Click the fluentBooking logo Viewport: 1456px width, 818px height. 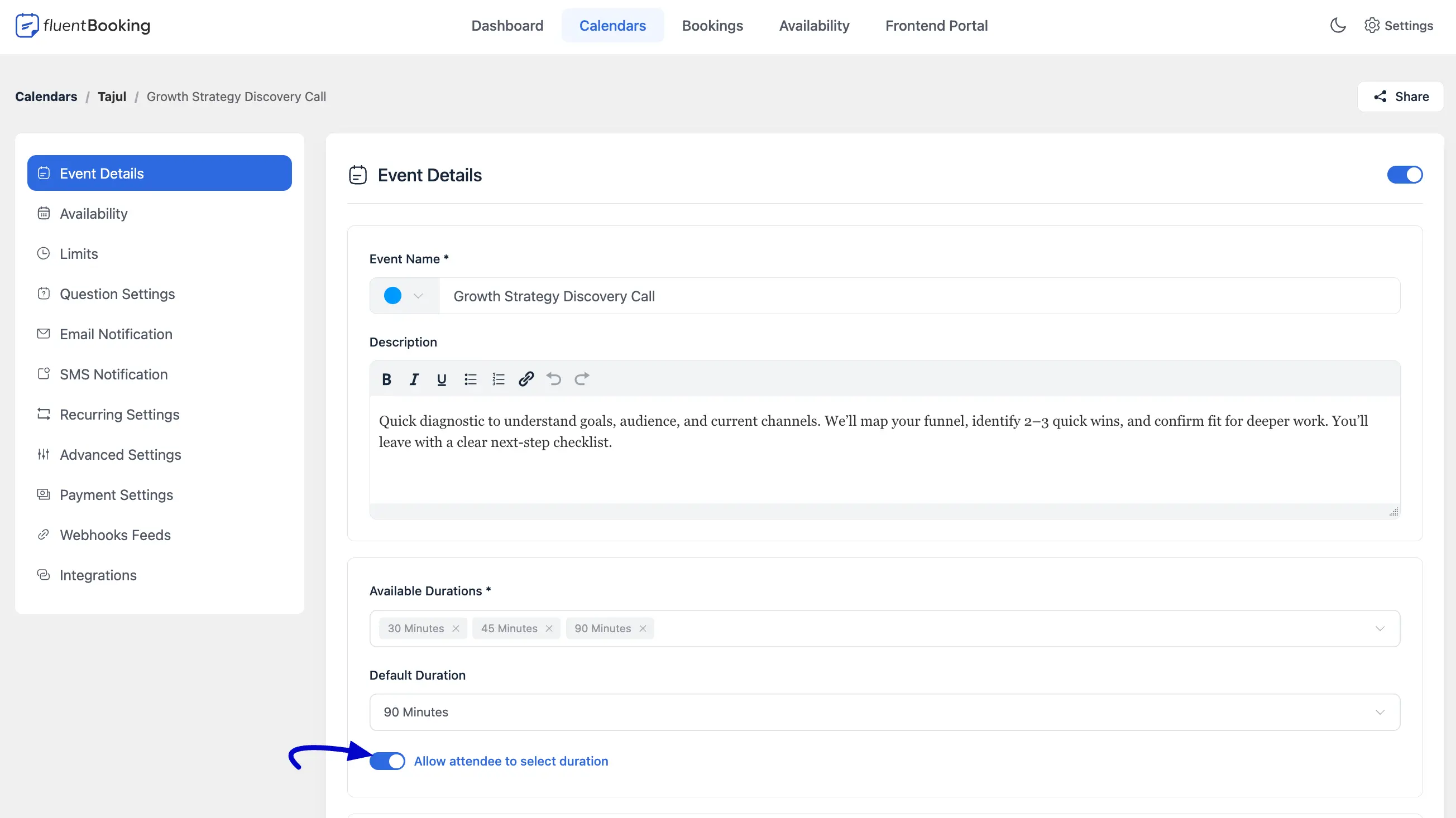coord(83,26)
